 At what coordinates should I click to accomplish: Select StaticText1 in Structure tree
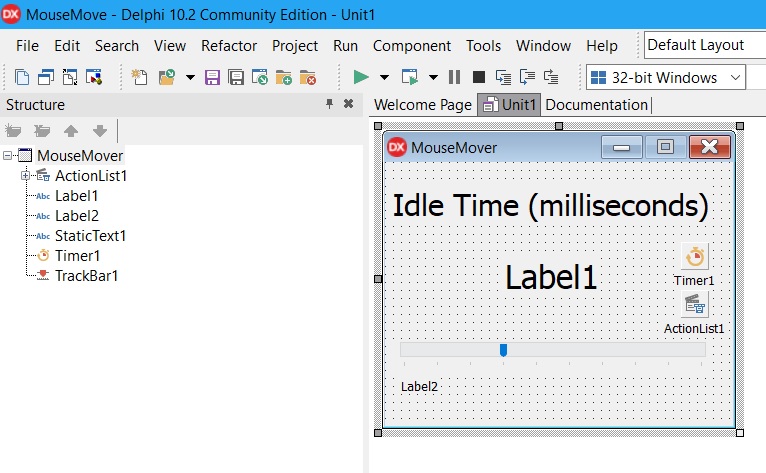point(90,236)
